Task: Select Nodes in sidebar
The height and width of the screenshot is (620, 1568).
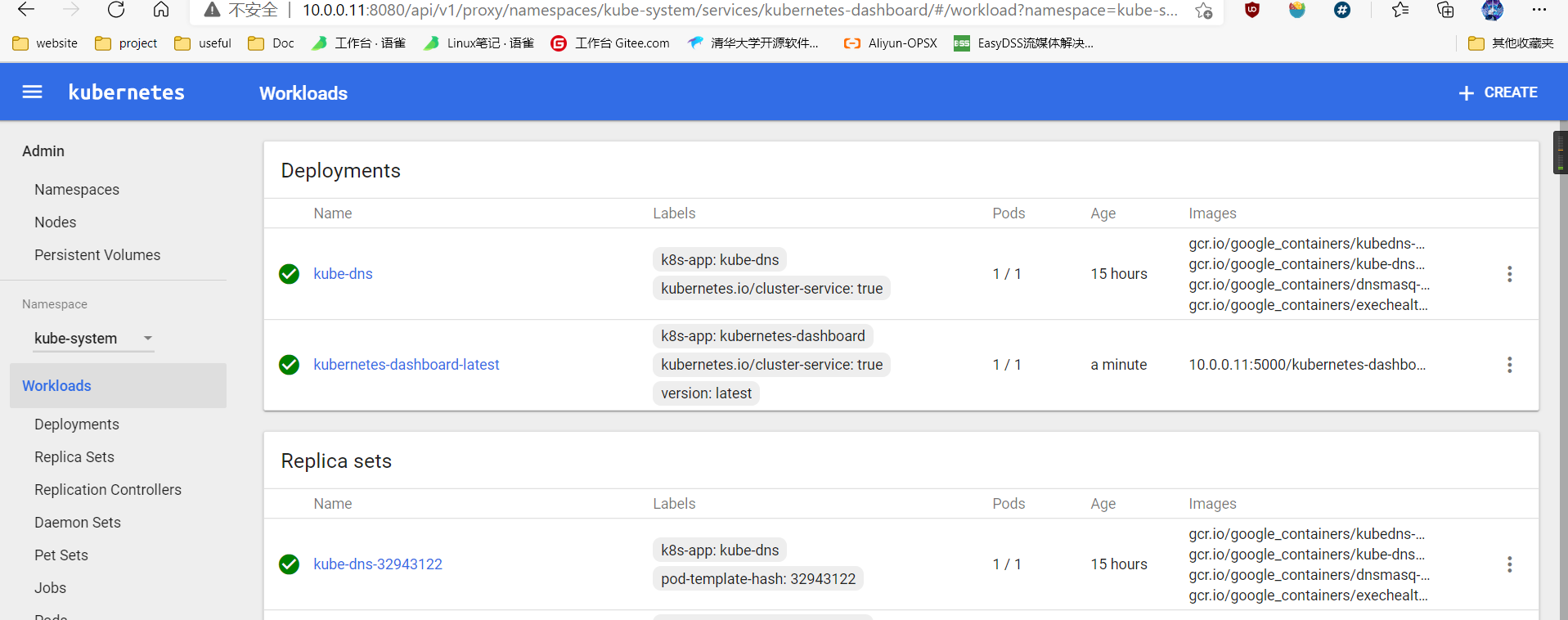Action: (x=56, y=222)
